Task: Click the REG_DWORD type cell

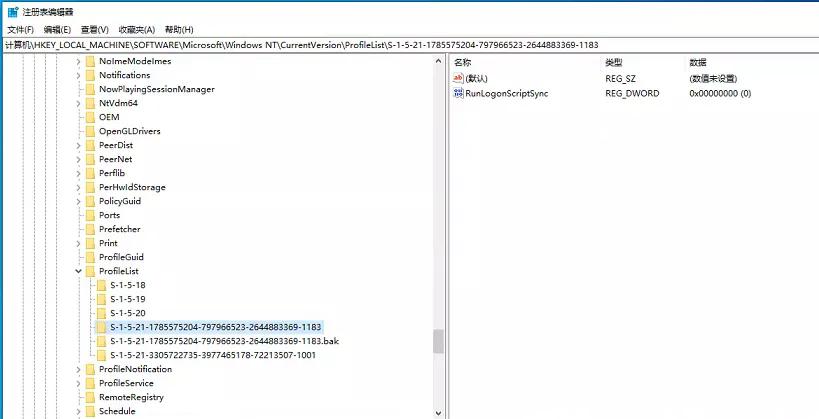Action: [632, 94]
